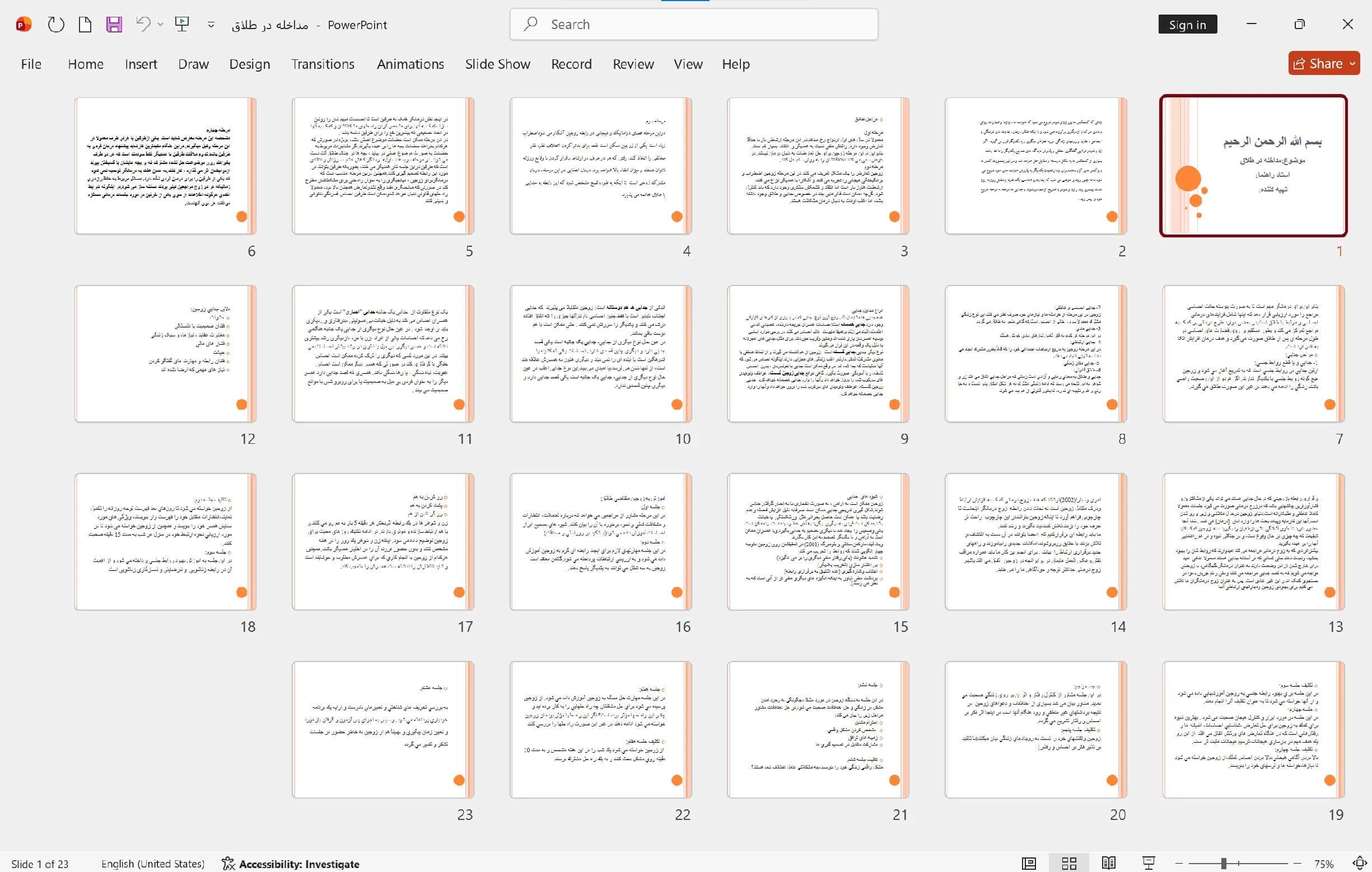Create a new file from title bar icon
Image resolution: width=1372 pixels, height=872 pixels.
[85, 25]
